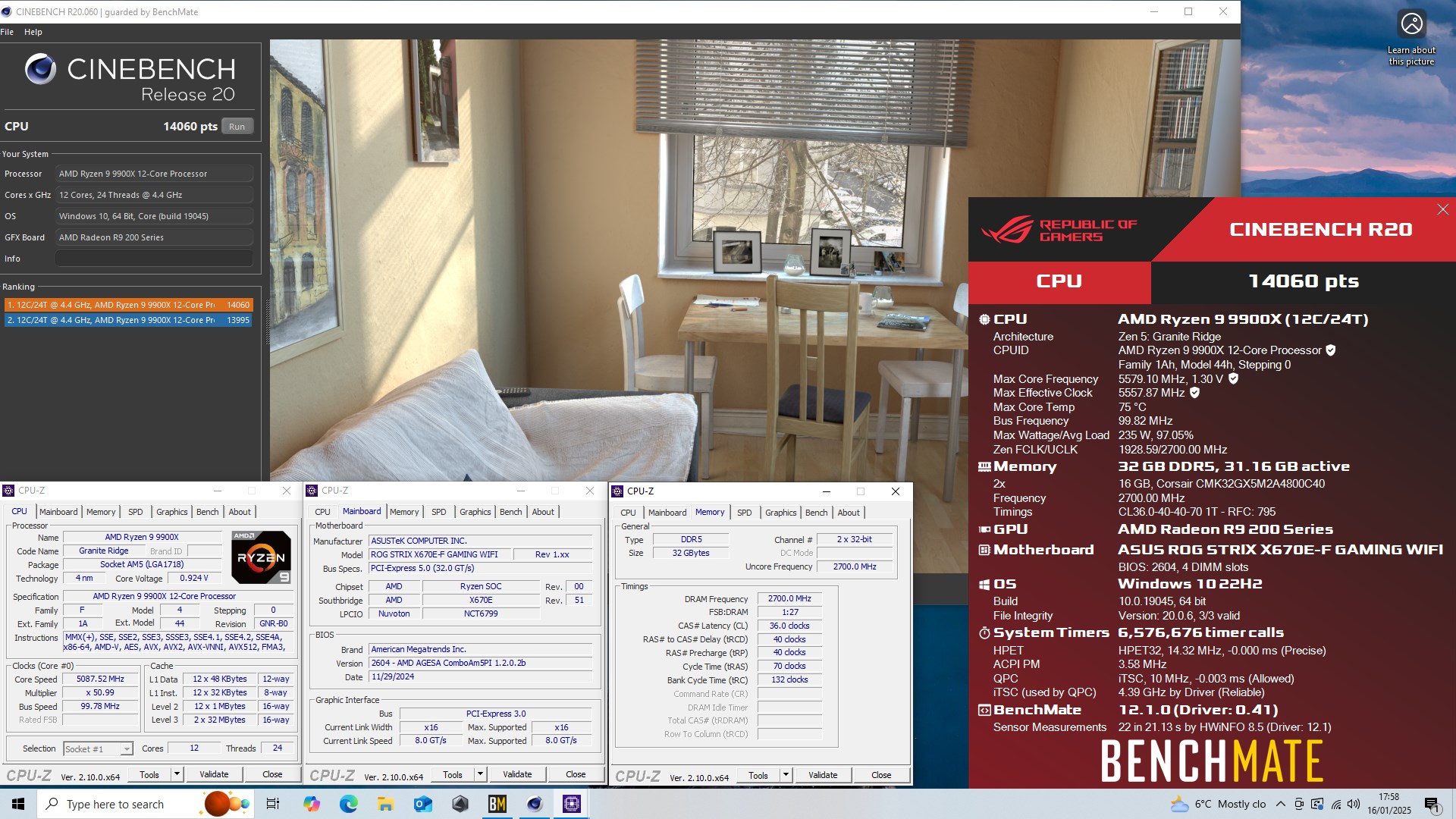Click the Info field in Cinebench system panel
Screen dimensions: 1456x819
(x=154, y=259)
